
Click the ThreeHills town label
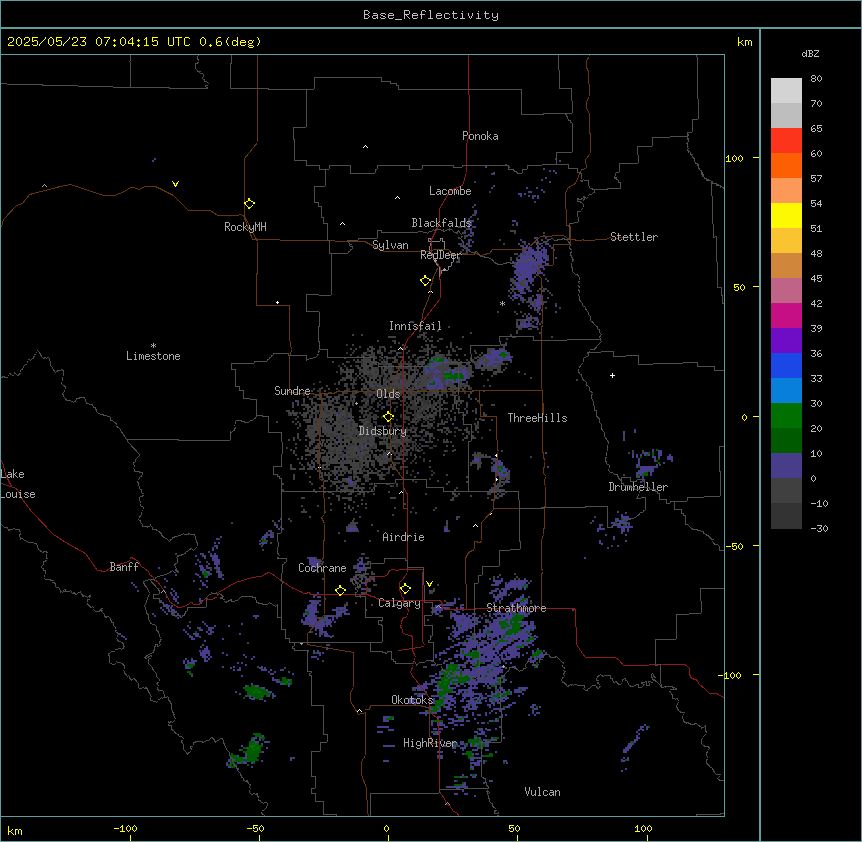(x=537, y=418)
